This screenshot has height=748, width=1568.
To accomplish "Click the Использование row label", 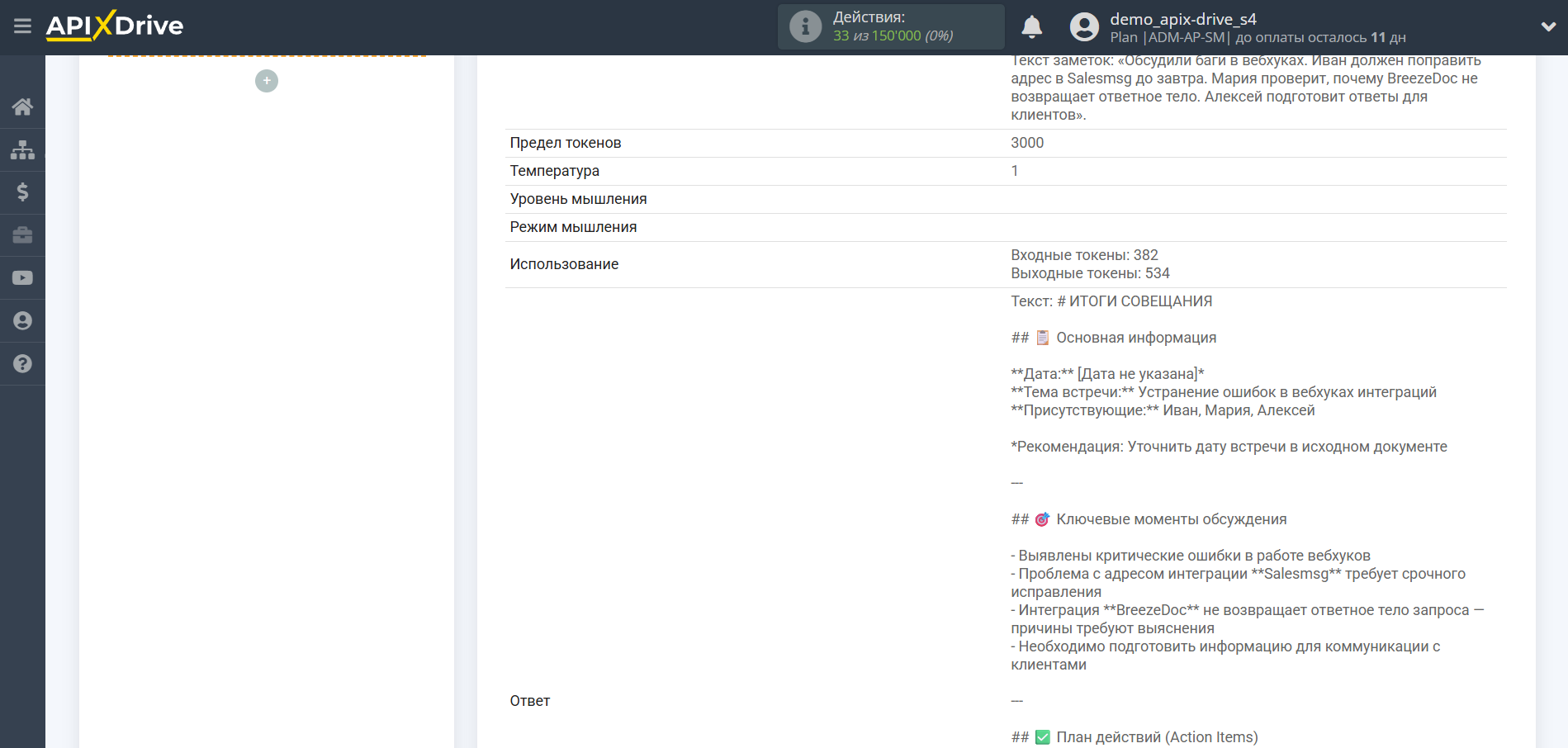I will tap(564, 264).
